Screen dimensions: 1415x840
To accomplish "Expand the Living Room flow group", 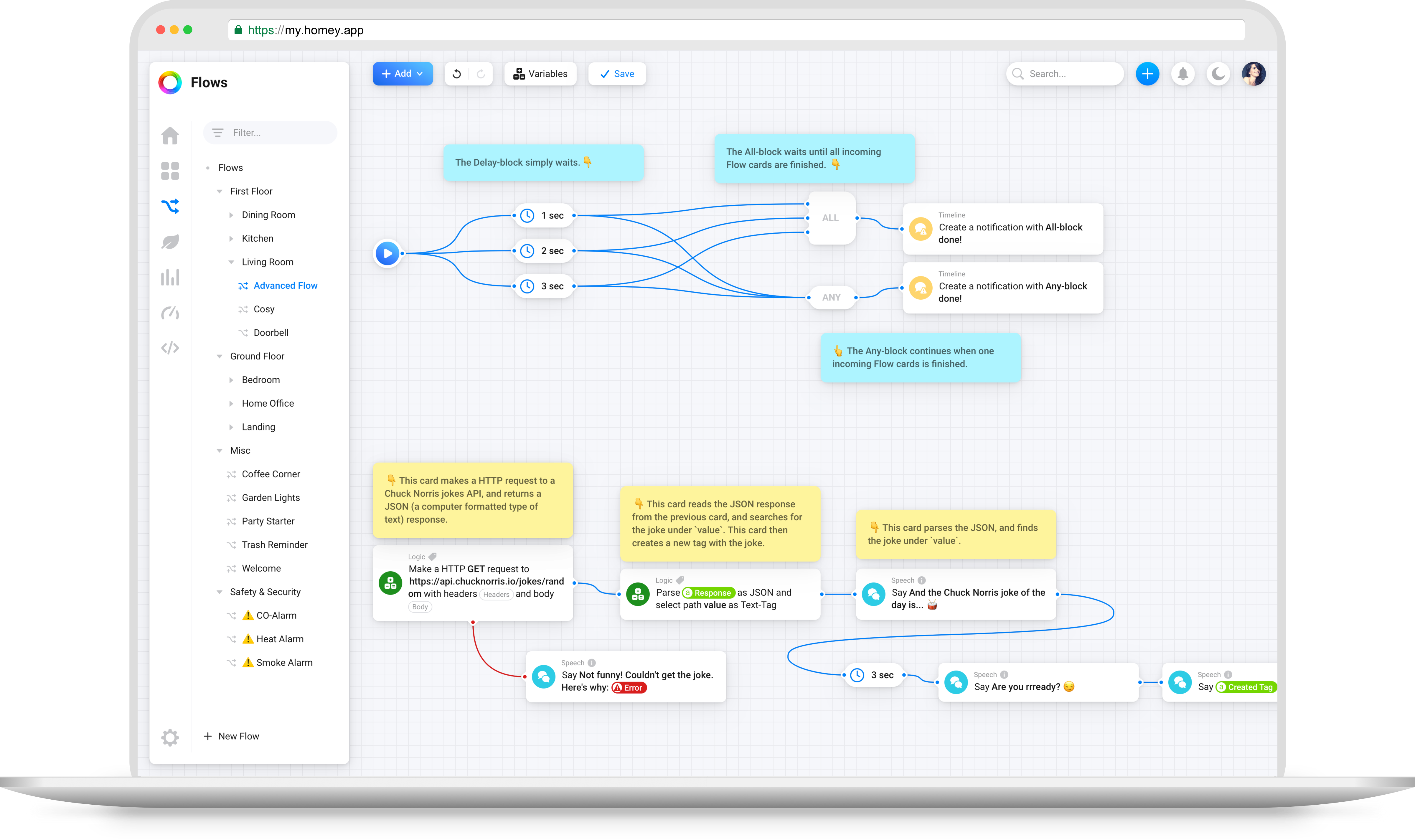I will pyautogui.click(x=231, y=262).
